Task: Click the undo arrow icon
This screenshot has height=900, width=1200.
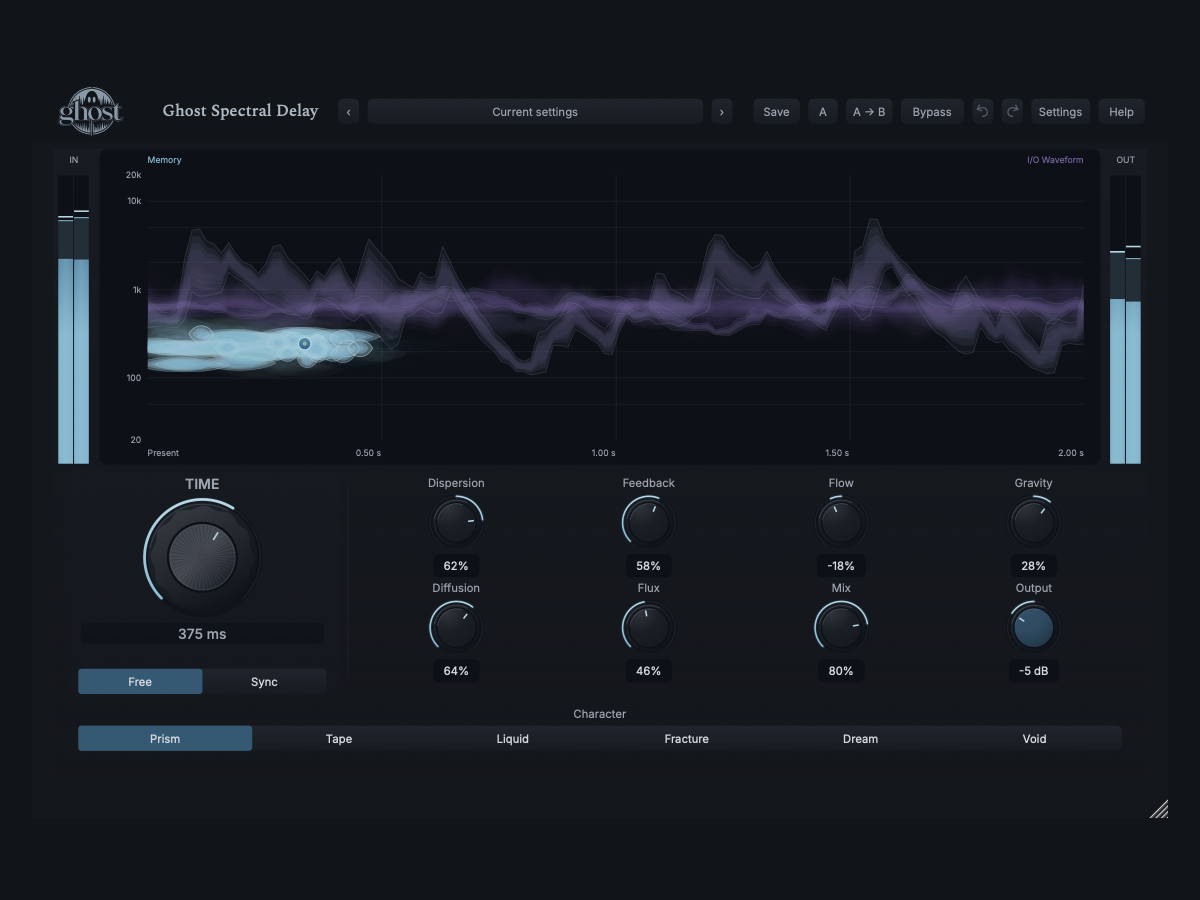Action: tap(982, 112)
